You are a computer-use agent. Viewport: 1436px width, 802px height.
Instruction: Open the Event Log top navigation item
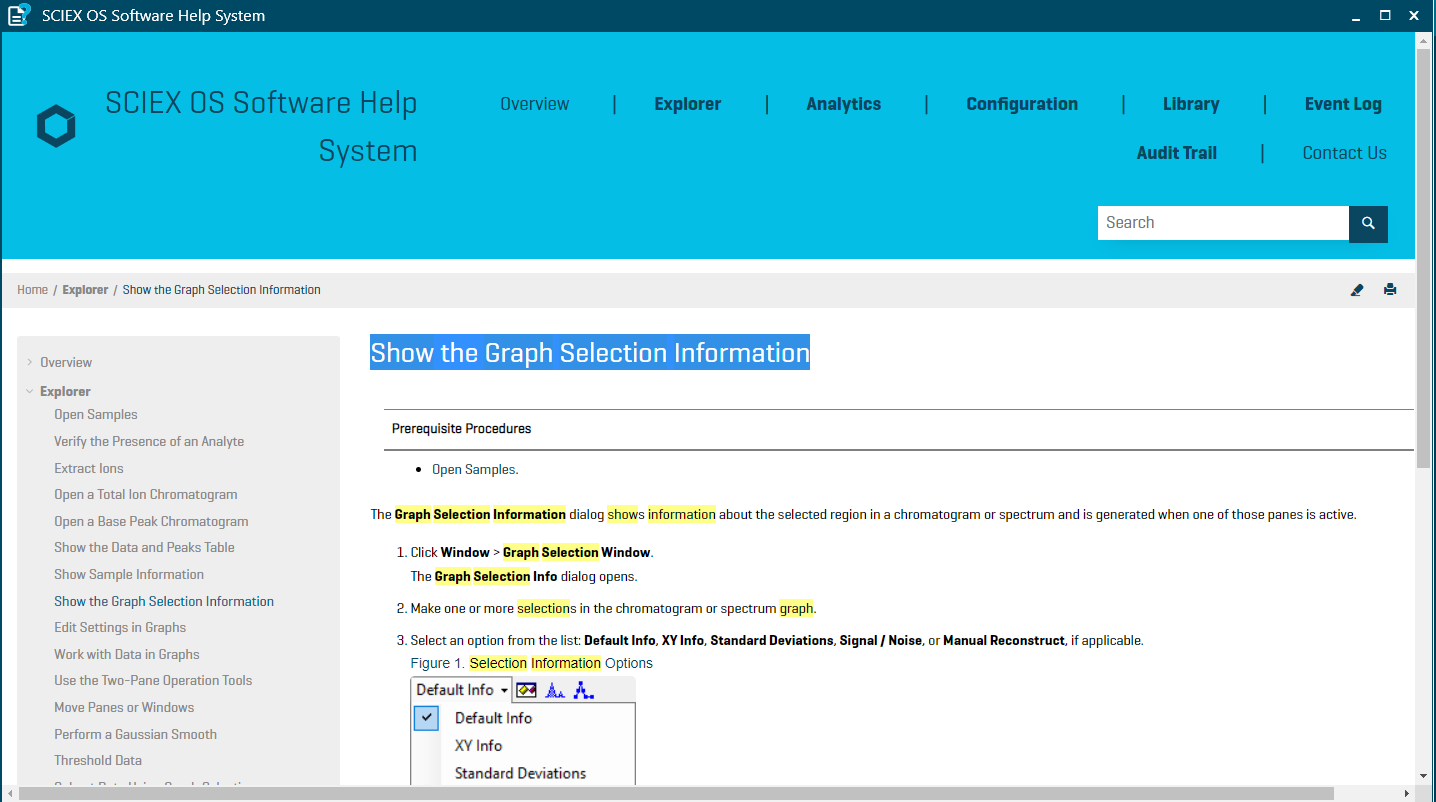coord(1343,104)
